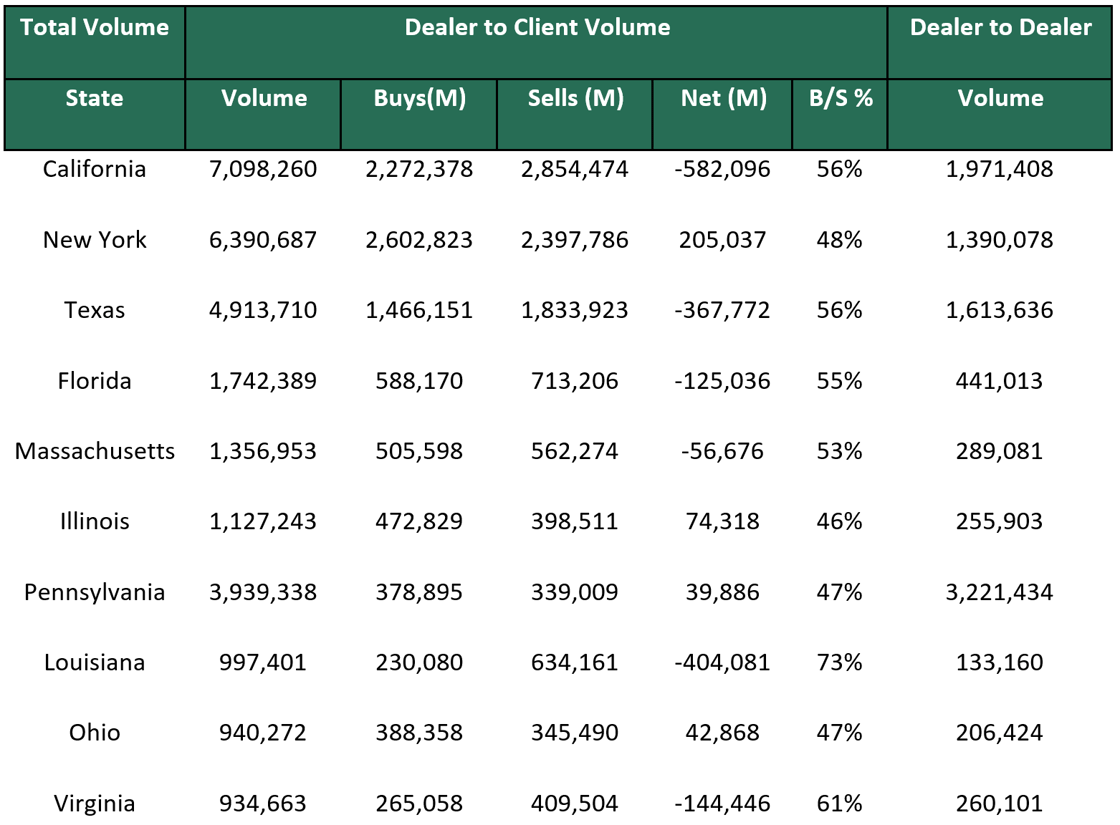Click the Sells (M) column header

coord(575,98)
